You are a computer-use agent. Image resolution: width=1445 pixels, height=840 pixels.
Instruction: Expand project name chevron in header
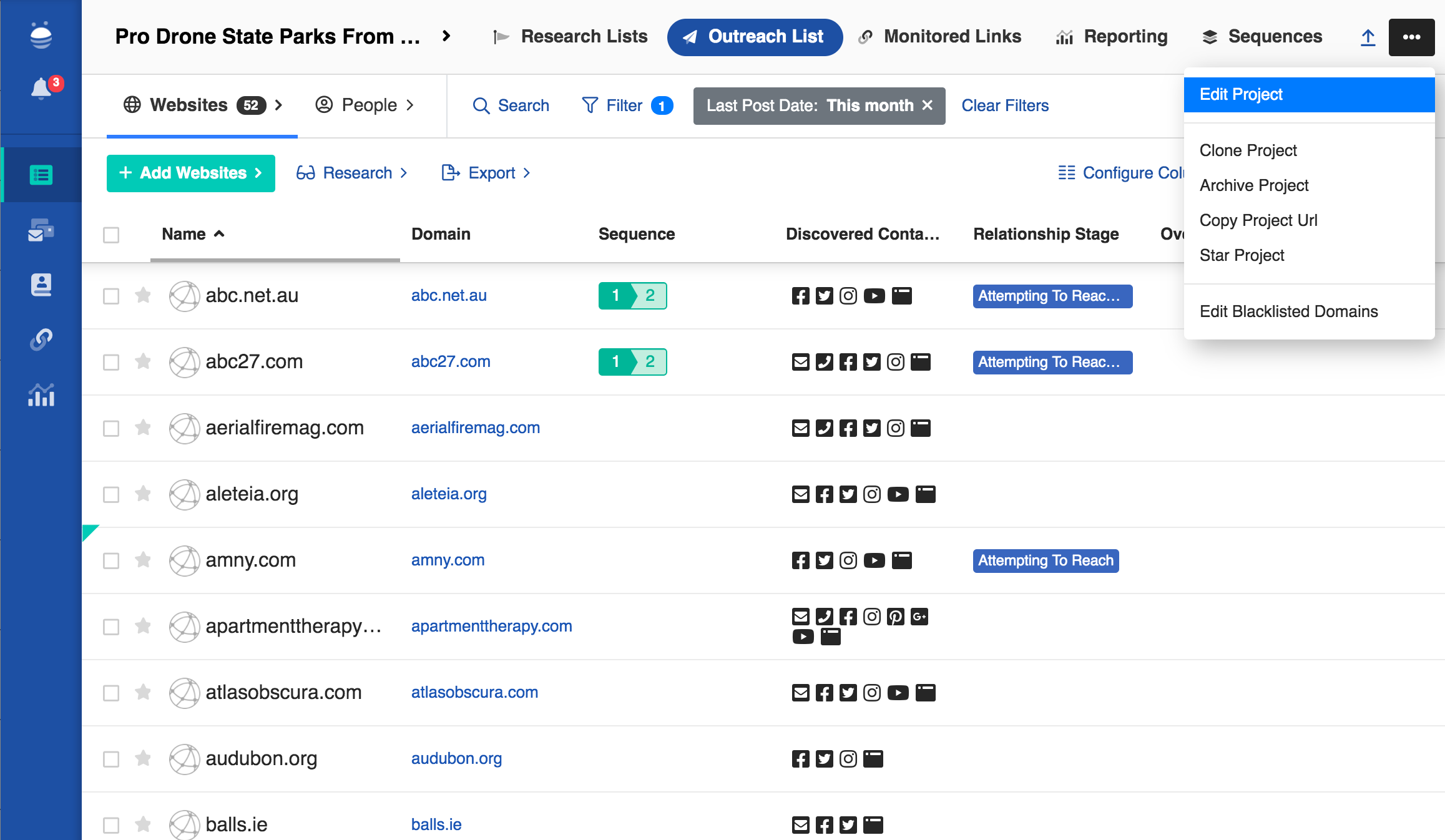tap(446, 36)
